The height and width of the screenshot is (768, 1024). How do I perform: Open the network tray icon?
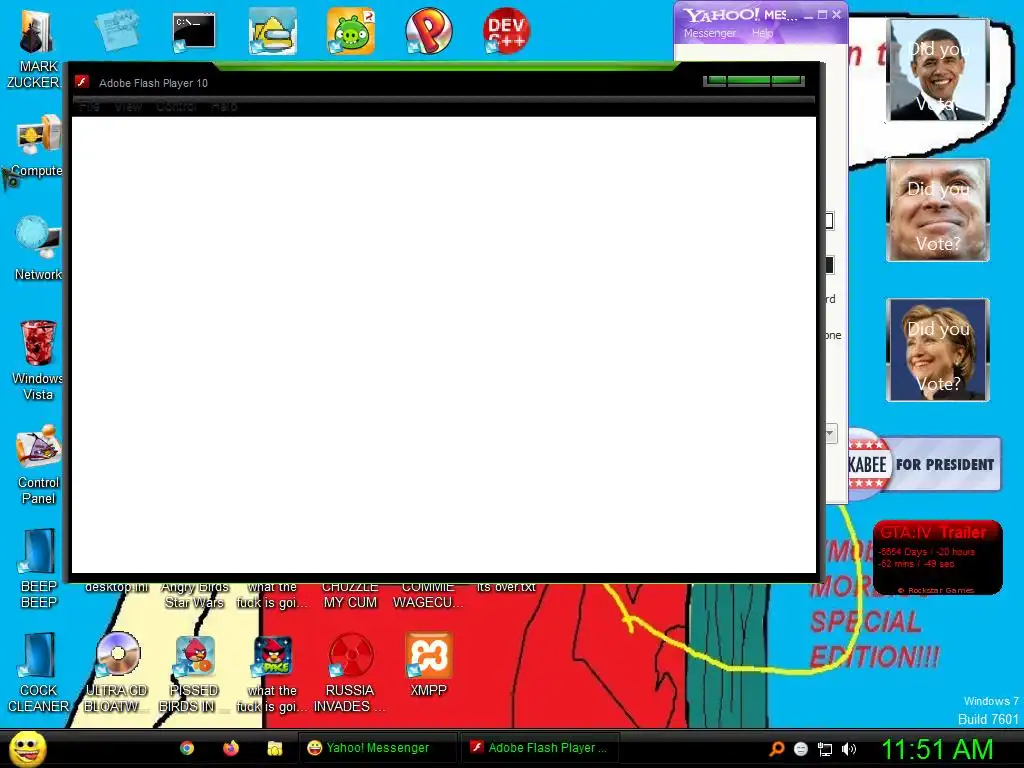coord(825,749)
